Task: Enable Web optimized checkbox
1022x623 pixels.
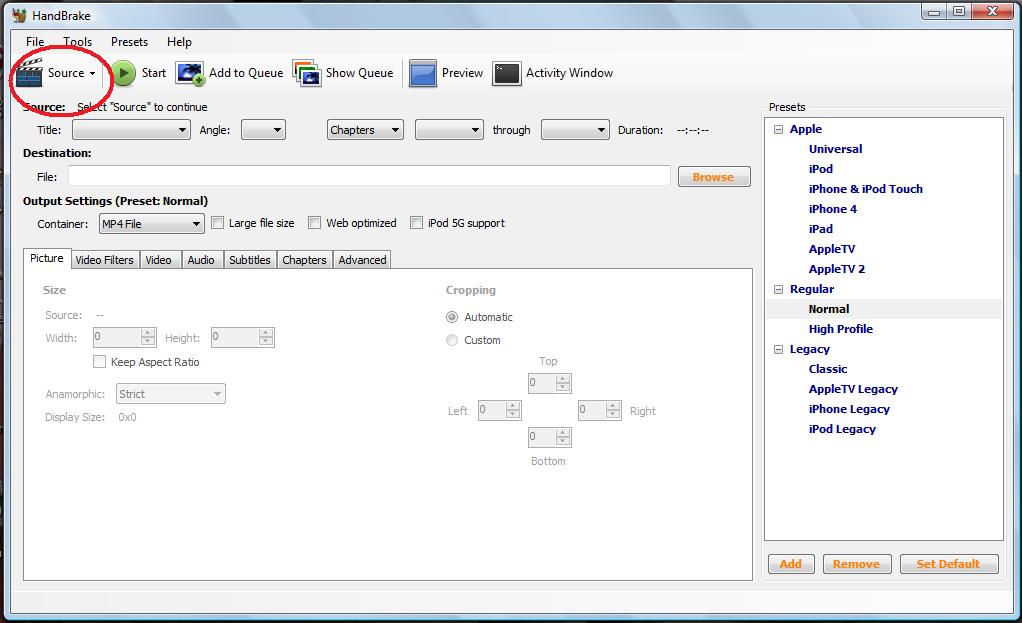Action: coord(315,223)
